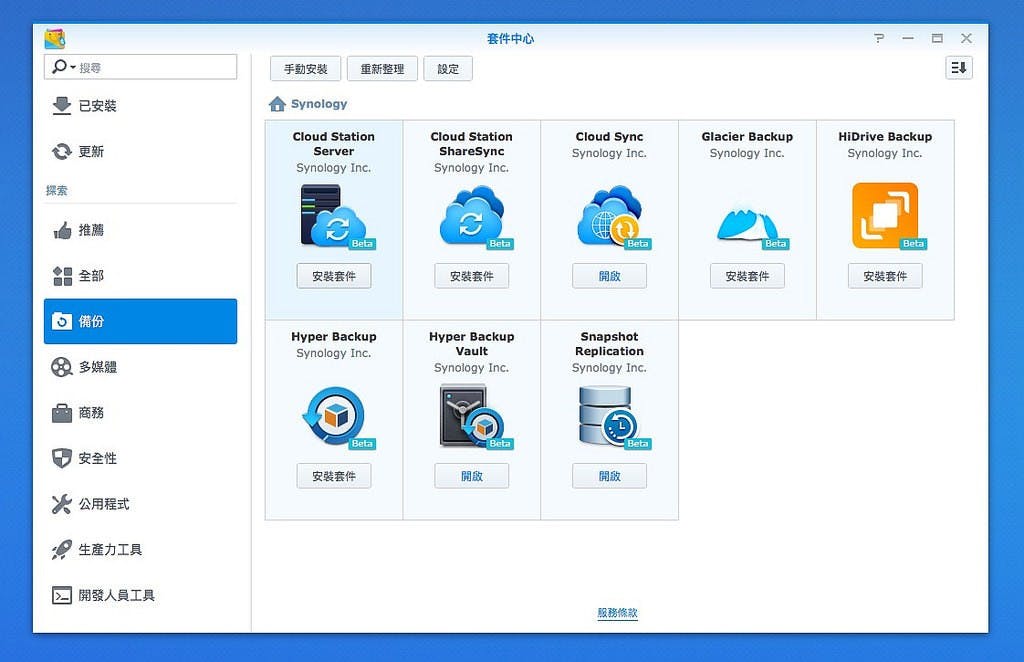Show the 推薦 recommended category
The width and height of the screenshot is (1024, 662).
140,230
